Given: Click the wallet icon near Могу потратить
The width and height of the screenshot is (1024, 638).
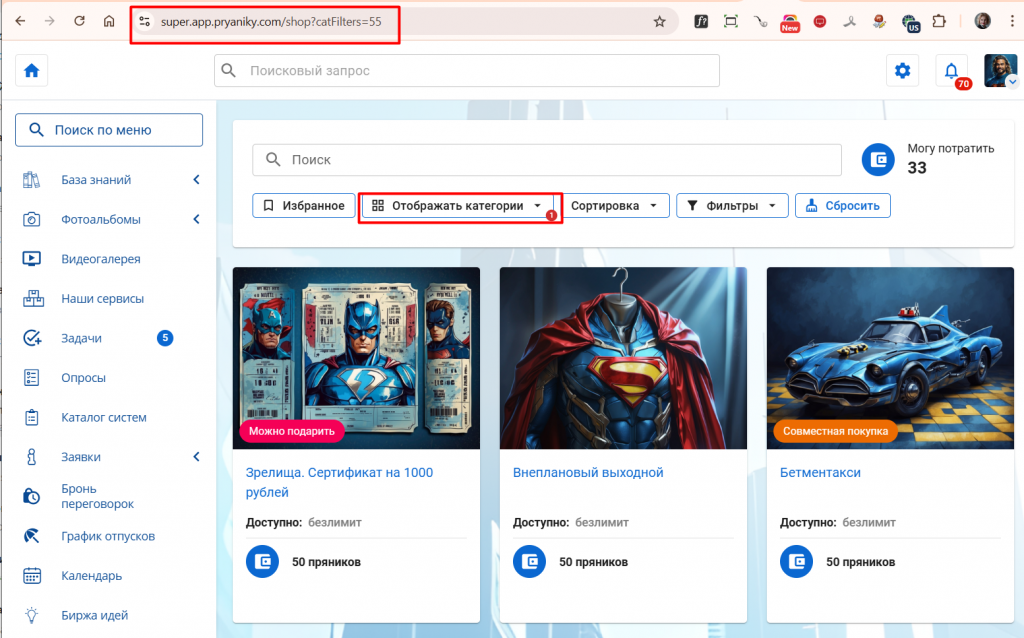Looking at the screenshot, I should [878, 160].
